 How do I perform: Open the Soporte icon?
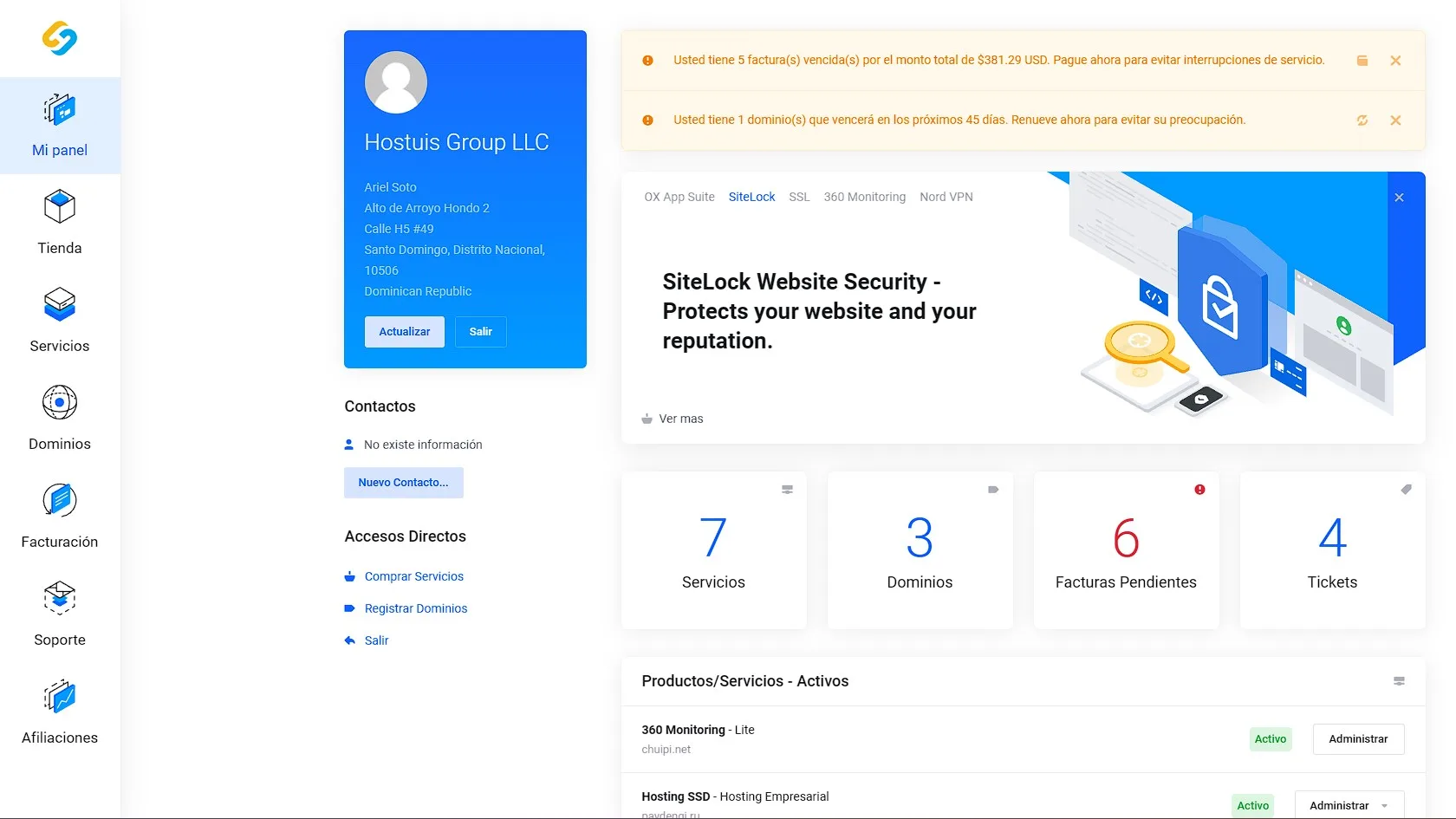60,598
